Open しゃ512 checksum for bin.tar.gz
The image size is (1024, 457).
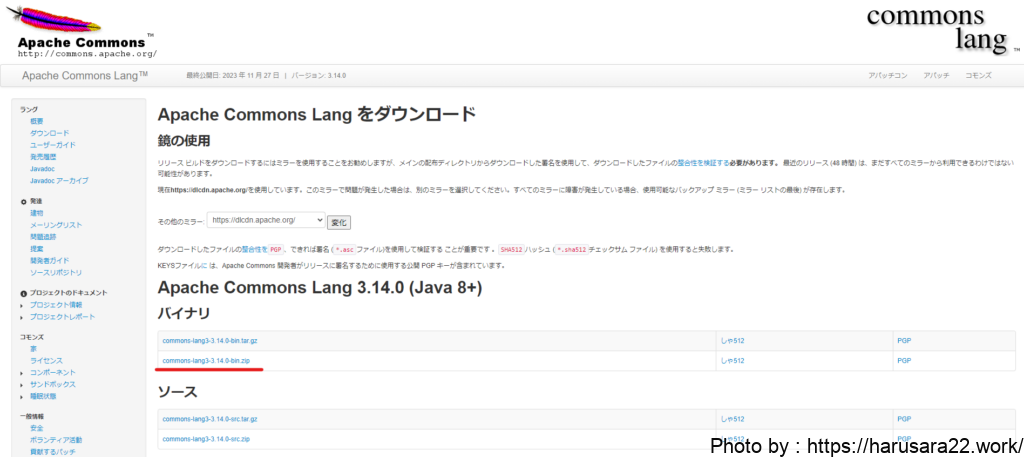coord(732,341)
